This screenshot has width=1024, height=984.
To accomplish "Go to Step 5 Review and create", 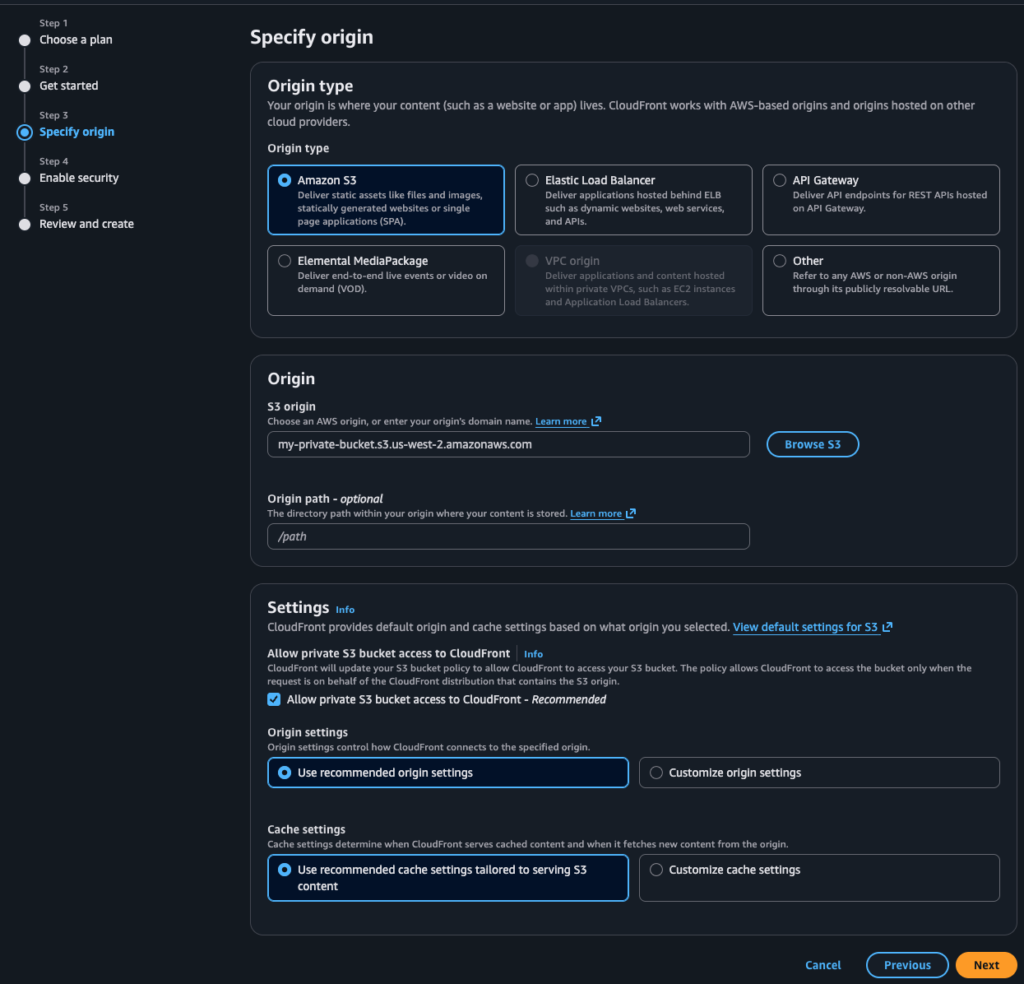I will (x=86, y=224).
